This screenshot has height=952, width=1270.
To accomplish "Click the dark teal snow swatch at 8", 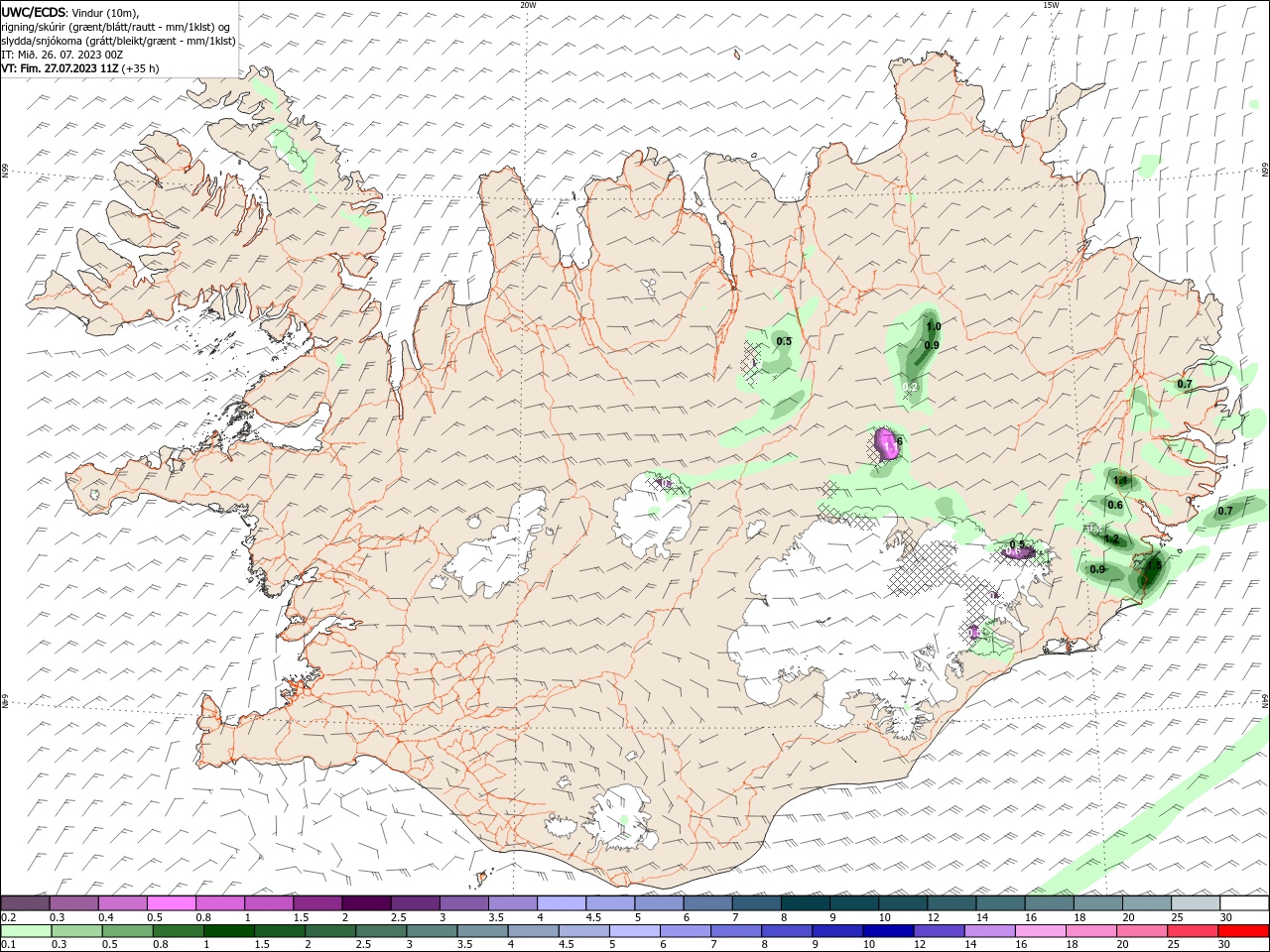I will (x=805, y=903).
